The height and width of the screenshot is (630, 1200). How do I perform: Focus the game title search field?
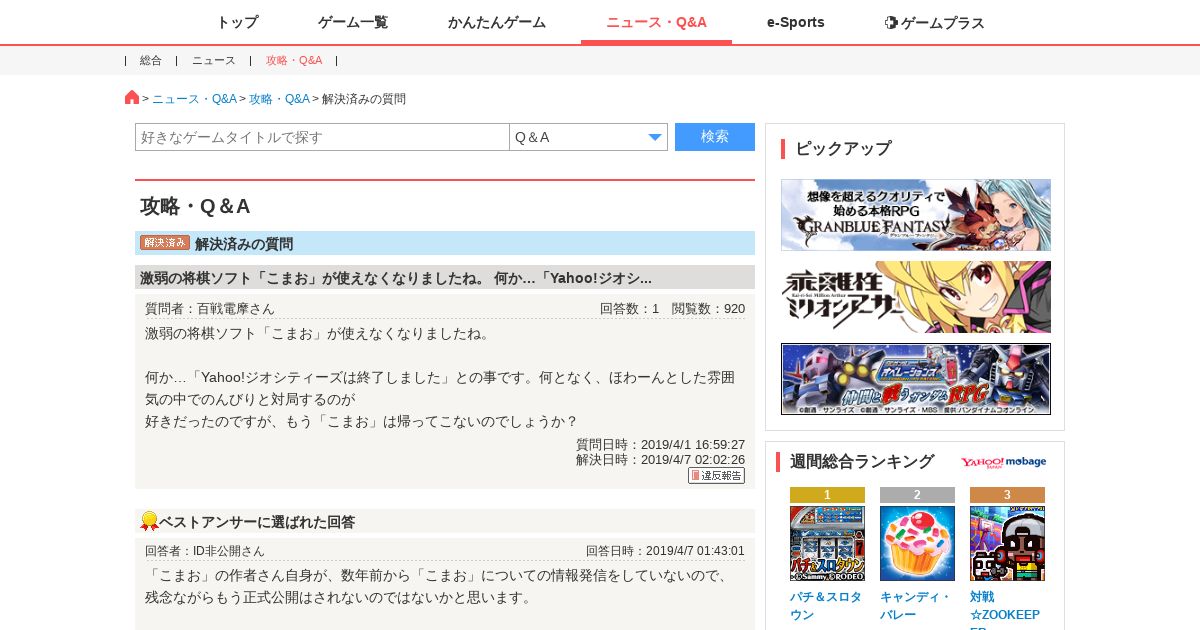322,137
